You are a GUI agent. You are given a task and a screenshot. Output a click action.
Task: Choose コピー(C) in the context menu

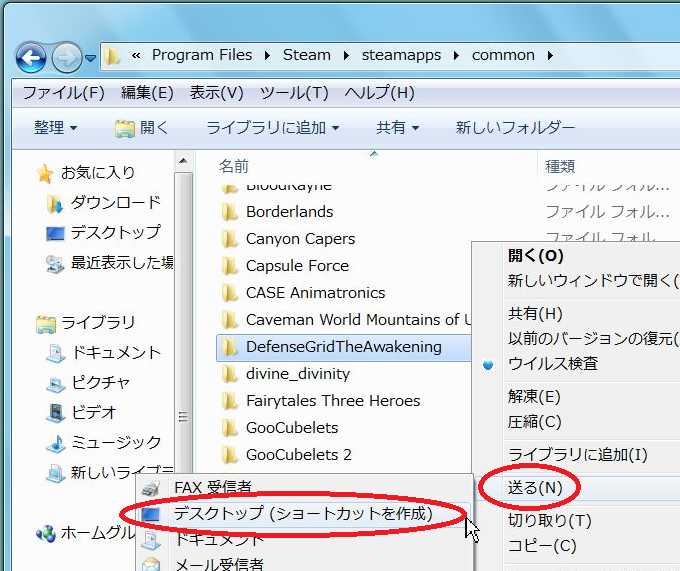click(542, 545)
